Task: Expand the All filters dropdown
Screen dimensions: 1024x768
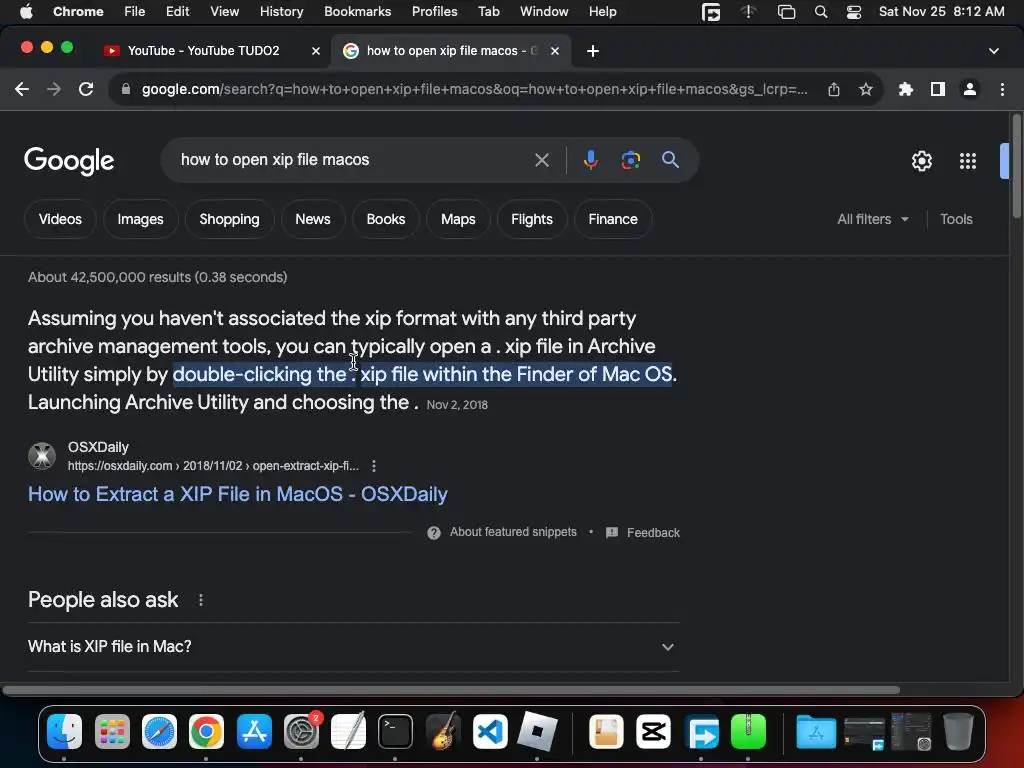Action: (872, 219)
